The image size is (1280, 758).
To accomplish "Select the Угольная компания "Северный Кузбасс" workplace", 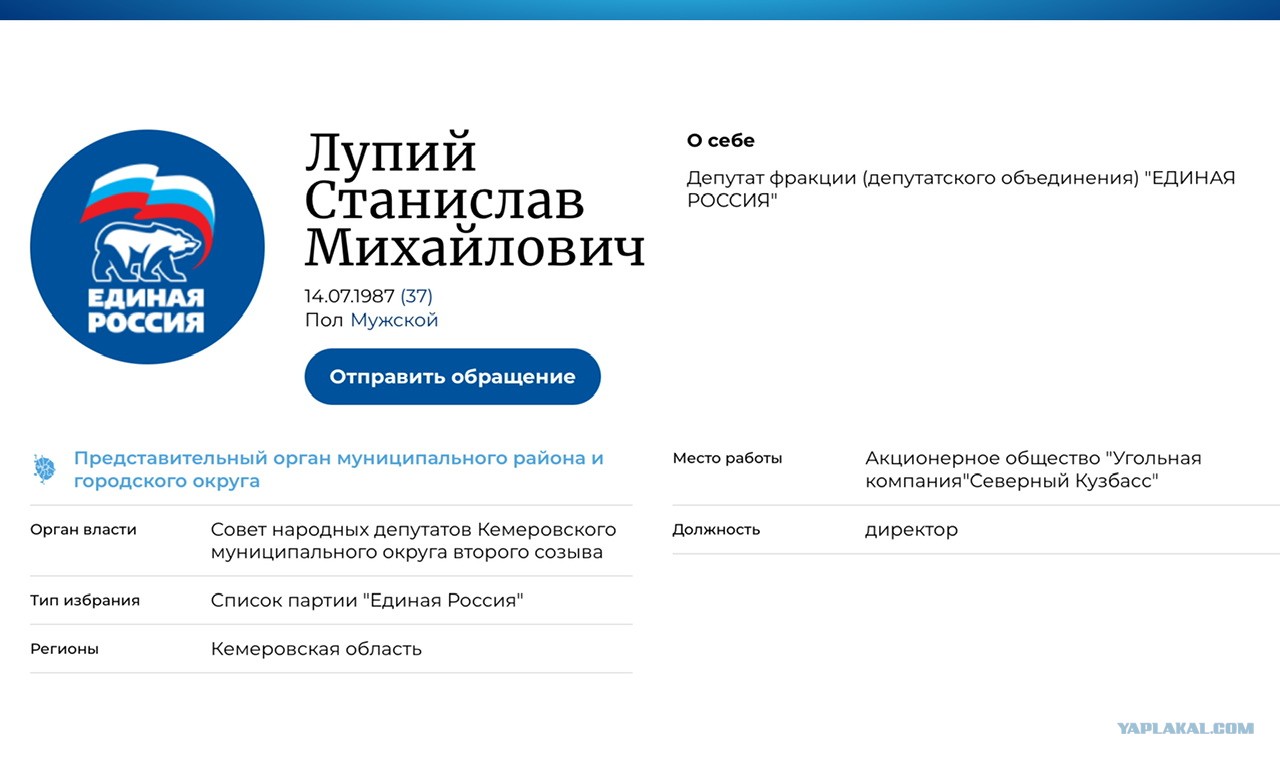I will pyautogui.click(x=1033, y=470).
